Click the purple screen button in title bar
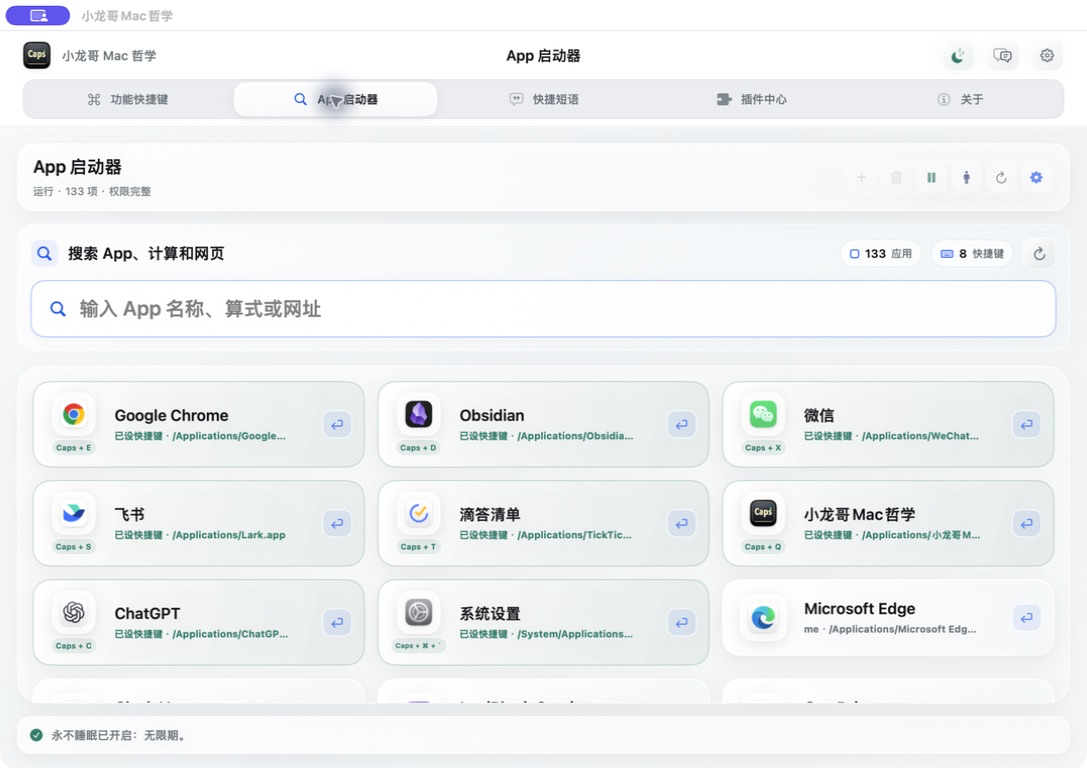This screenshot has width=1087, height=768. [x=38, y=15]
